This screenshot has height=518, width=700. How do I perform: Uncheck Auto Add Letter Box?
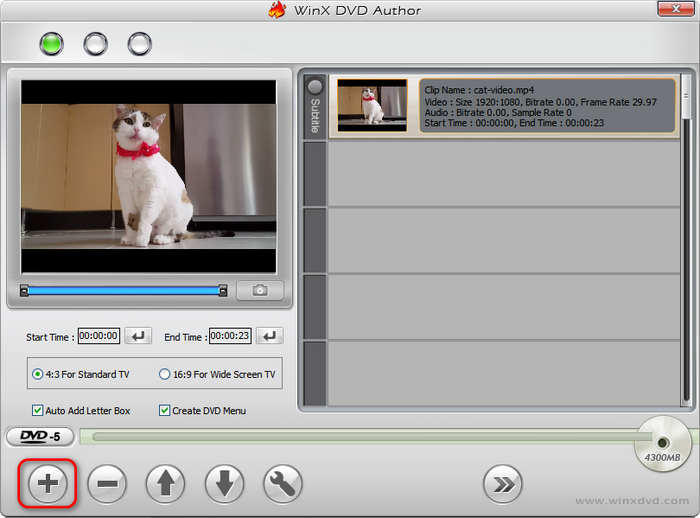(x=38, y=410)
